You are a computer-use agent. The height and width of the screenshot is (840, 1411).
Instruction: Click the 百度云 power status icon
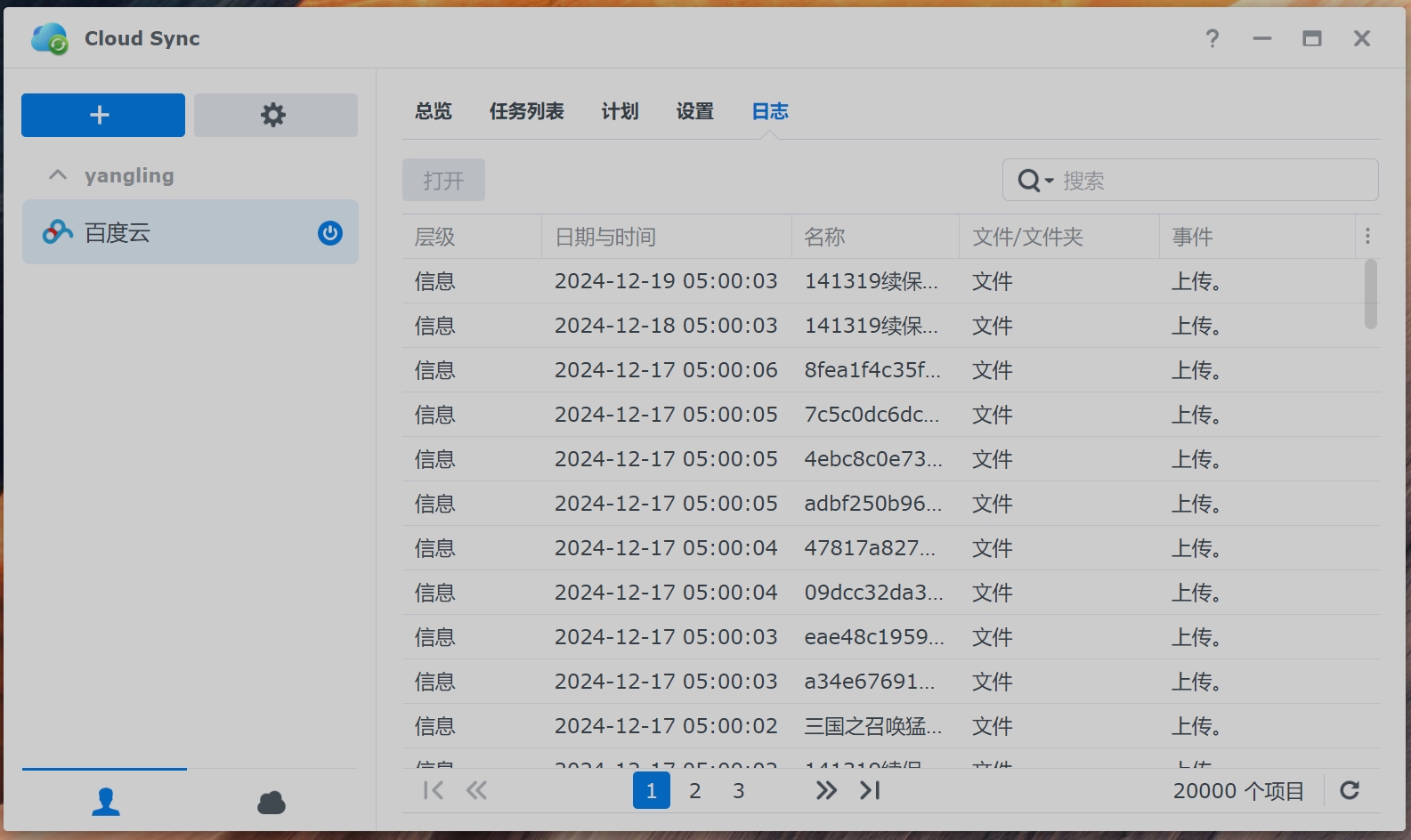(330, 233)
